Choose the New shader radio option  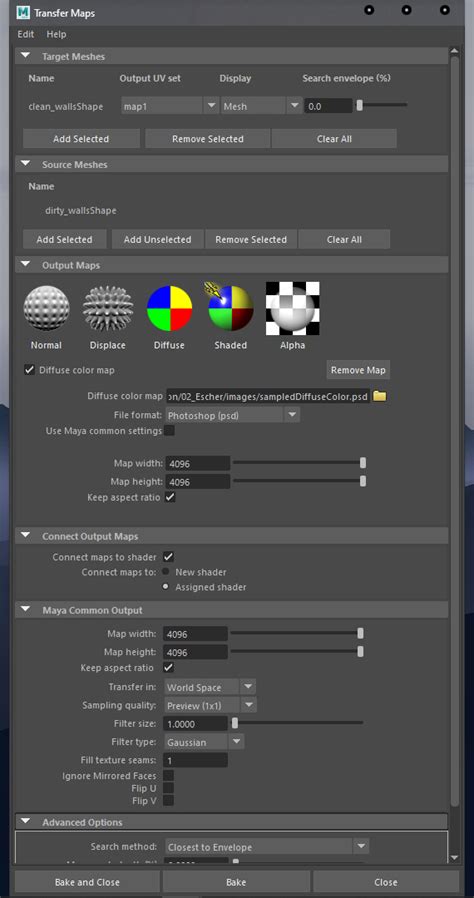165,572
